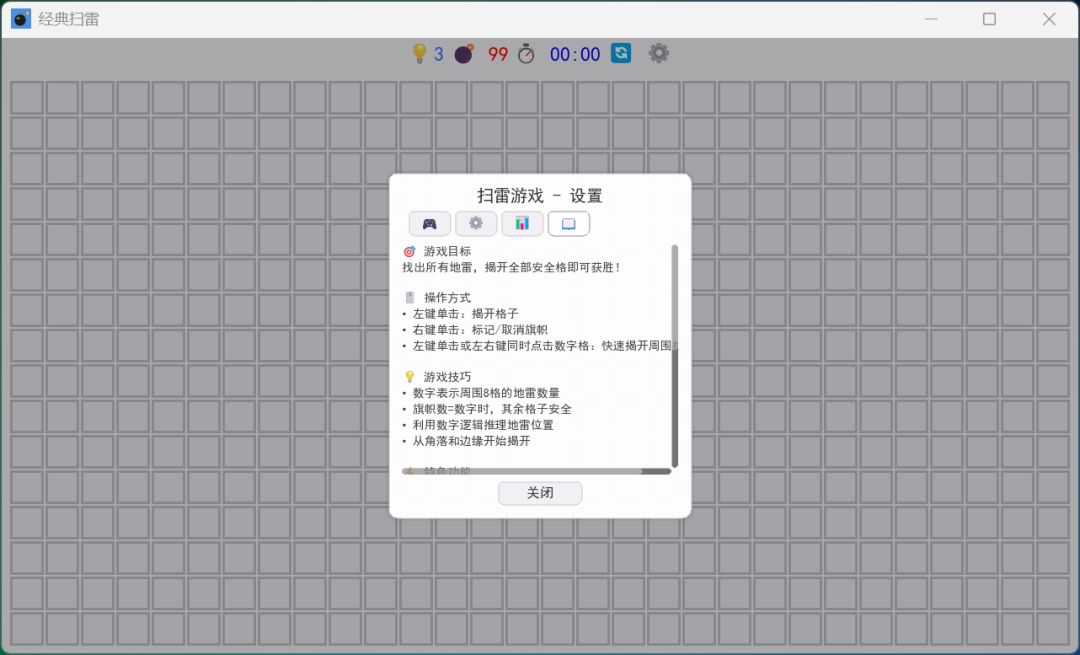Screen dimensions: 1080x655
Task: Minimize the 经典扫雷 window
Action: (931, 19)
